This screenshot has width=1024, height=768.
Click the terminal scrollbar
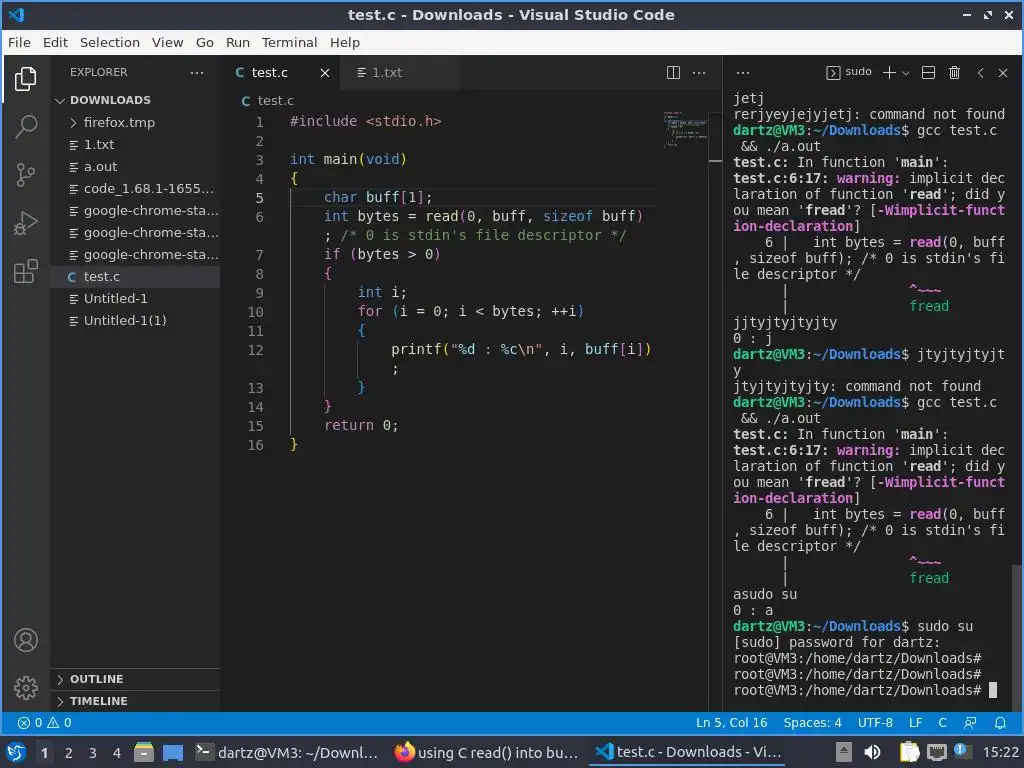point(1017,637)
